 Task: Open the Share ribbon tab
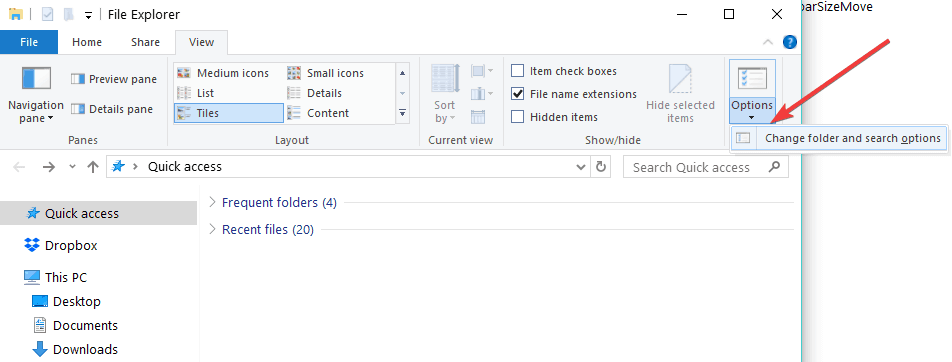146,42
